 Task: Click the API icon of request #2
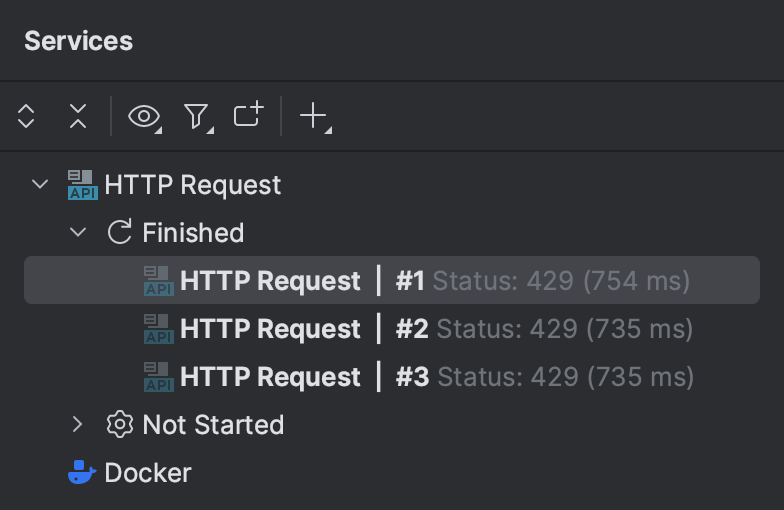(158, 329)
